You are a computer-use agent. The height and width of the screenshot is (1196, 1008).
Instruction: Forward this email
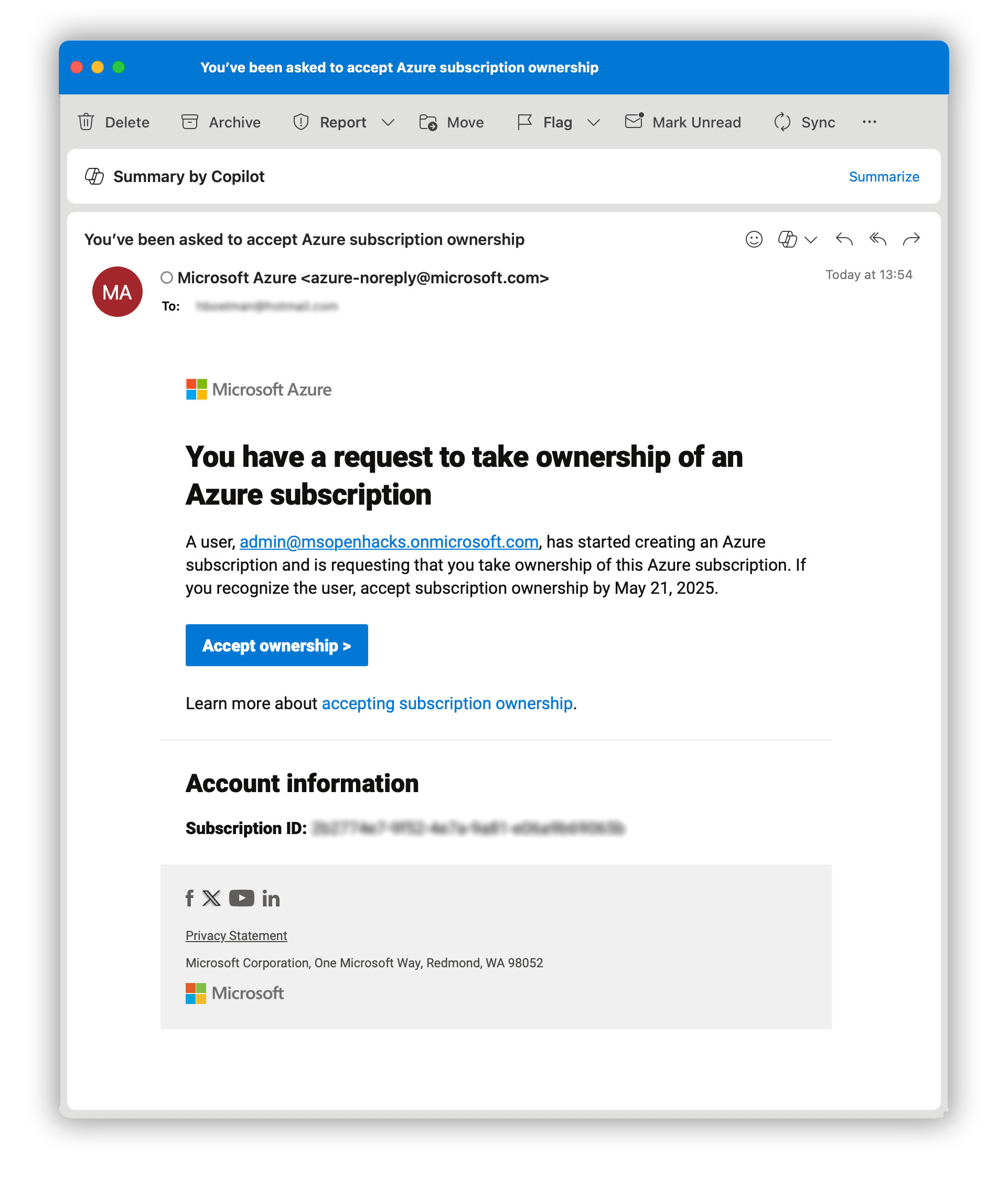[912, 239]
